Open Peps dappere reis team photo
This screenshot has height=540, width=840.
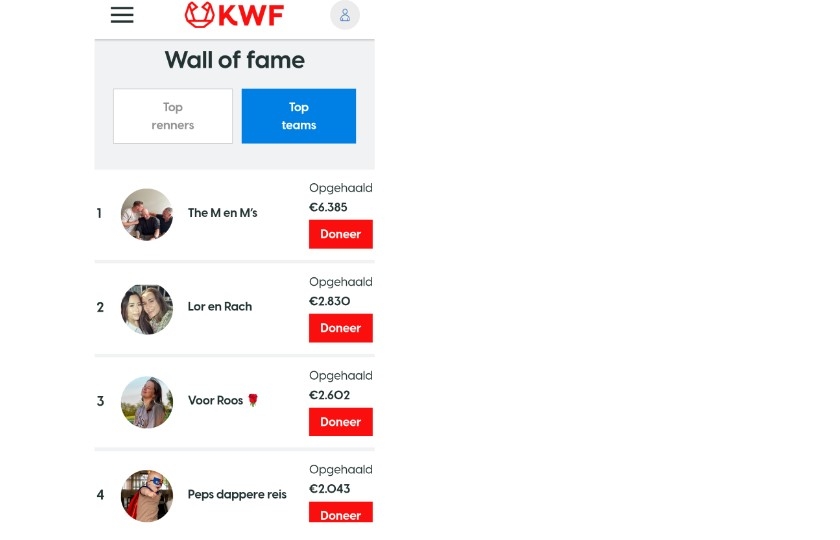tap(147, 496)
